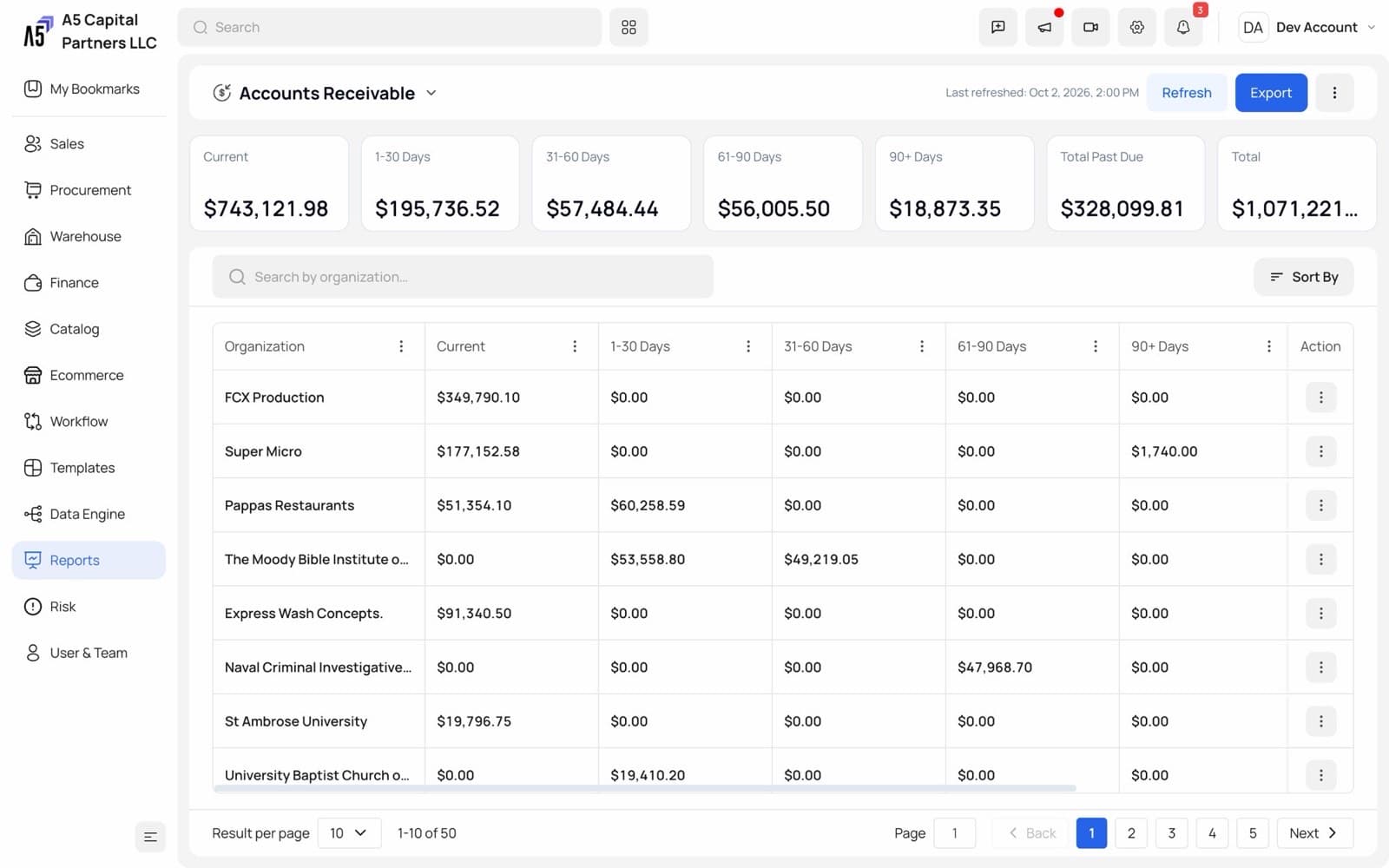
Task: Open the results per page dropdown
Action: pyautogui.click(x=349, y=833)
